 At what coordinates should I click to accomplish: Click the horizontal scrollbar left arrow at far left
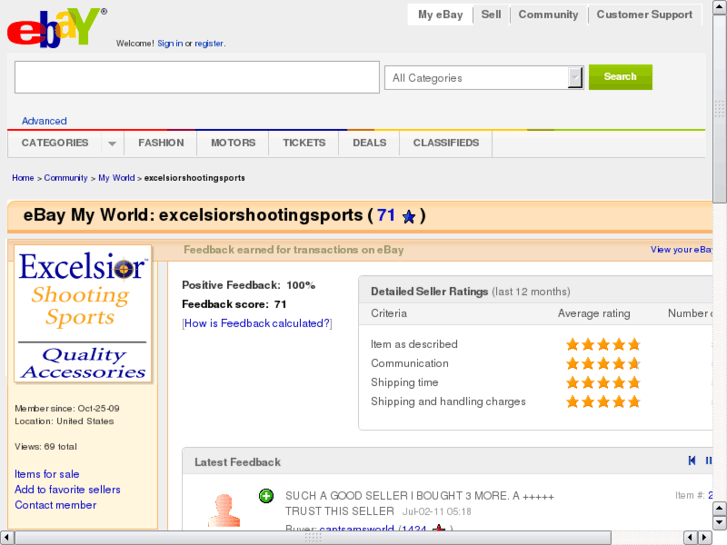pos(6,538)
